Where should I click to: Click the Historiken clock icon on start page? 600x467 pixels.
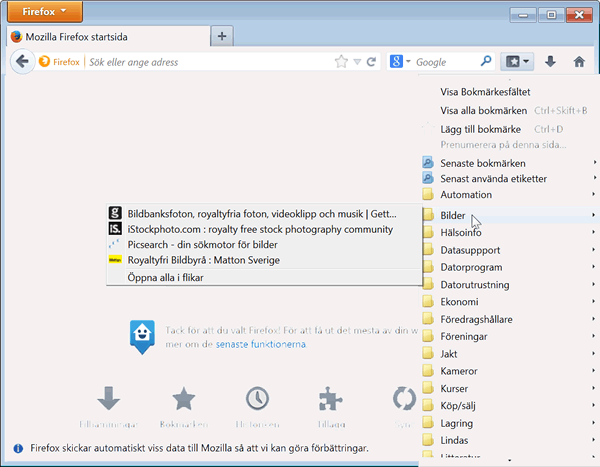(257, 398)
